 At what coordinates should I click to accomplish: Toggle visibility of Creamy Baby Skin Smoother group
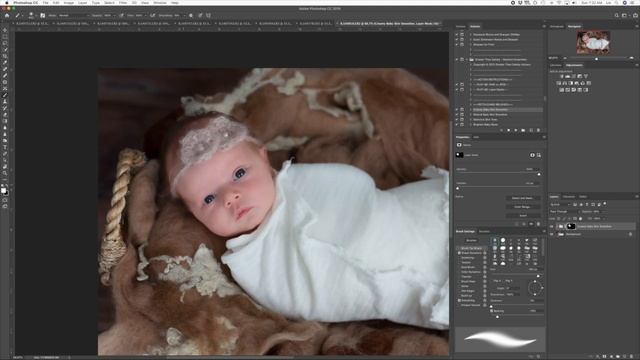[x=551, y=227]
